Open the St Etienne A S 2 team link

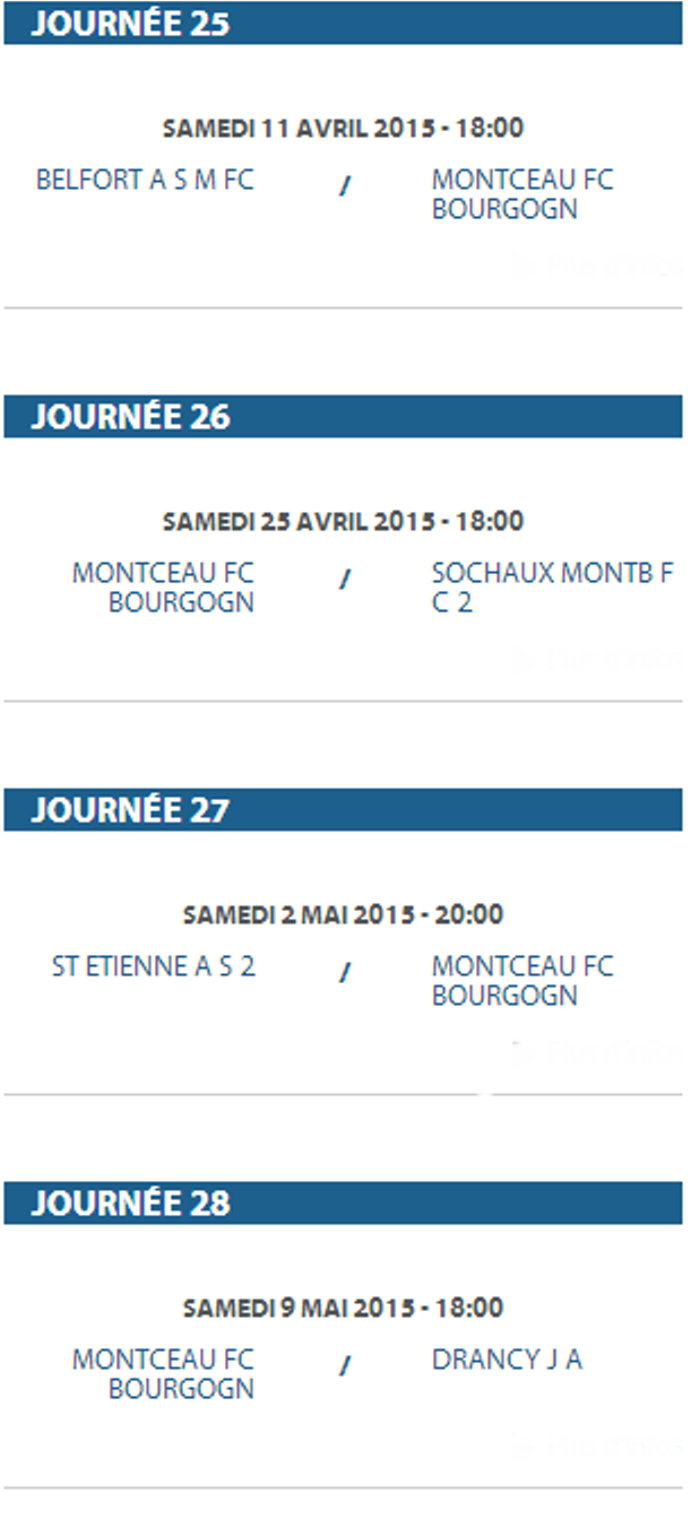tap(153, 967)
